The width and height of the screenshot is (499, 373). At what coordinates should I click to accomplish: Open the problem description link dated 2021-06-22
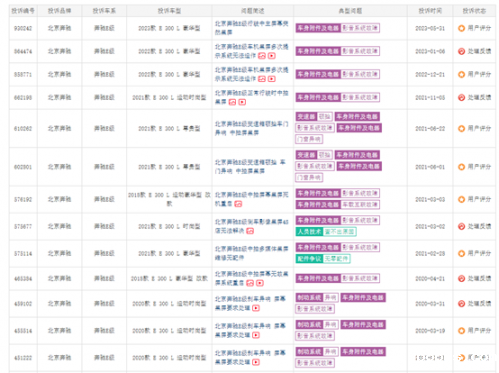pyautogui.click(x=252, y=128)
